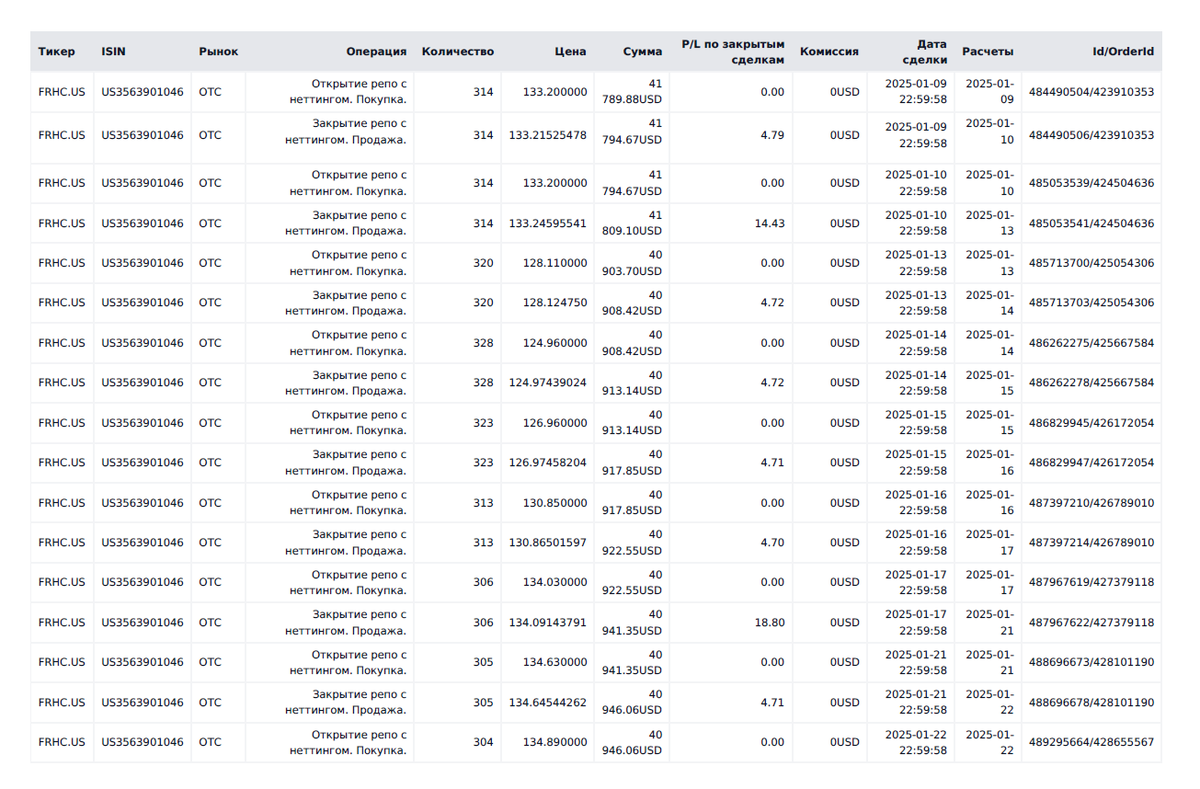Viewport: 1200px width, 789px height.
Task: Click trade date 2025-01-22 22:59:58
Action: [916, 742]
